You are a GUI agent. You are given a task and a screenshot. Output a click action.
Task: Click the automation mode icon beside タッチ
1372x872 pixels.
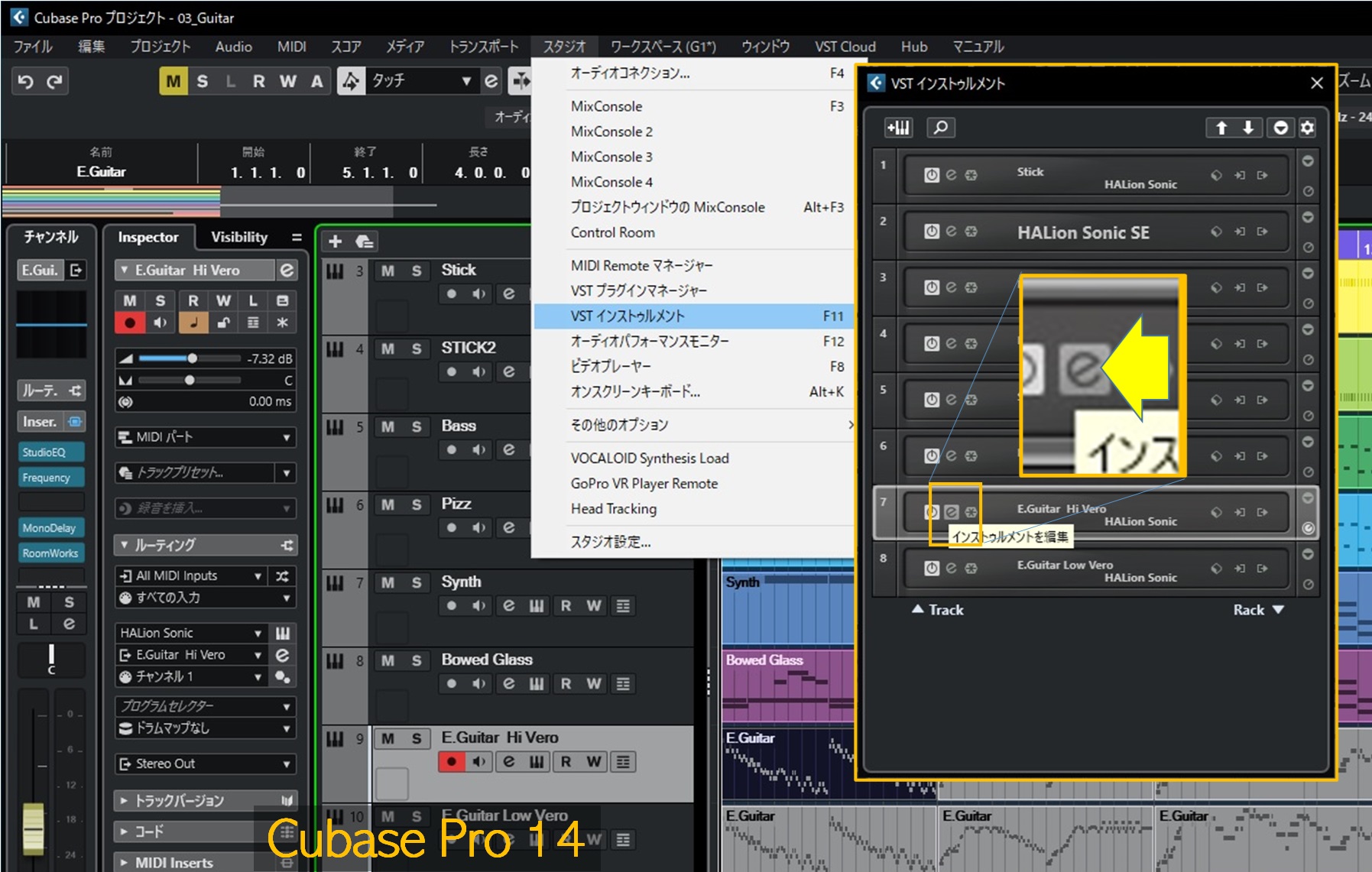pos(351,81)
